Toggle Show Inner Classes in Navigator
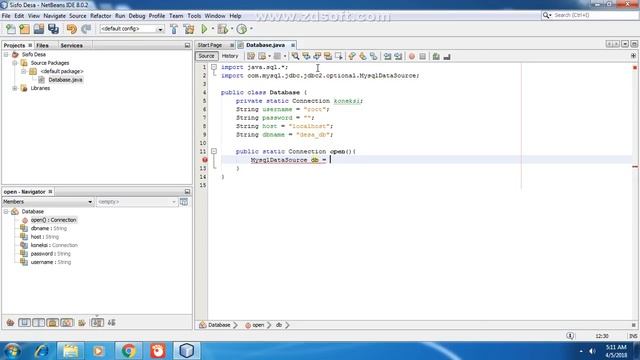This screenshot has height=360, width=640. tap(67, 323)
